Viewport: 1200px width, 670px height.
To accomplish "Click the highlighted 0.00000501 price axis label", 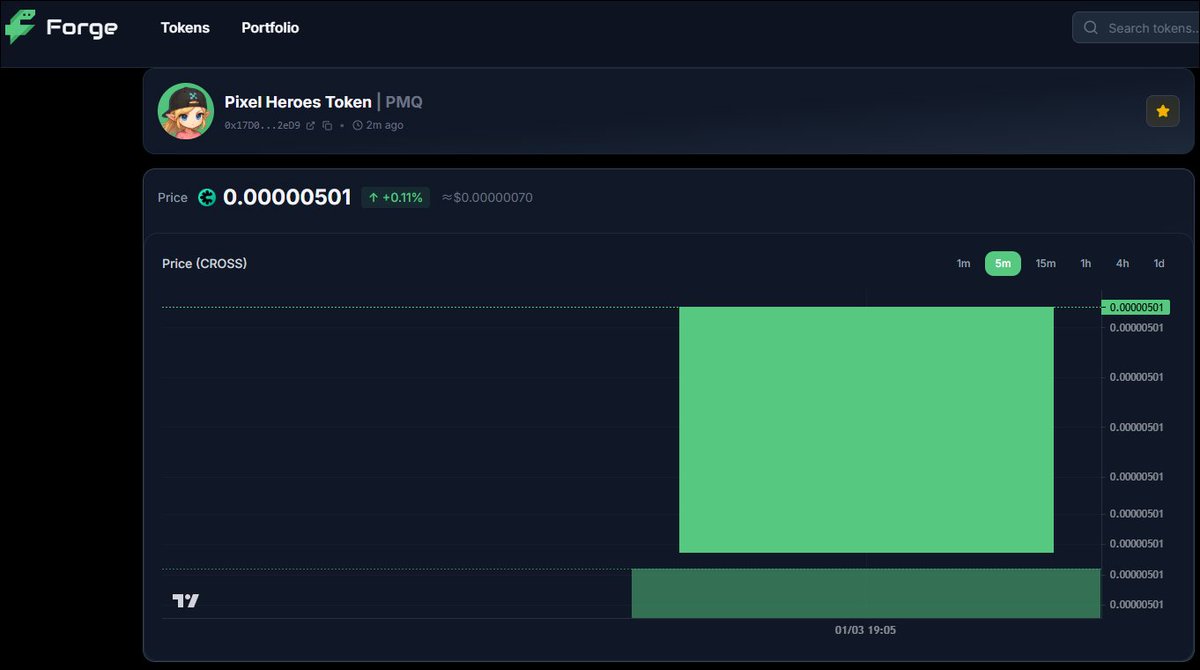I will coord(1136,307).
